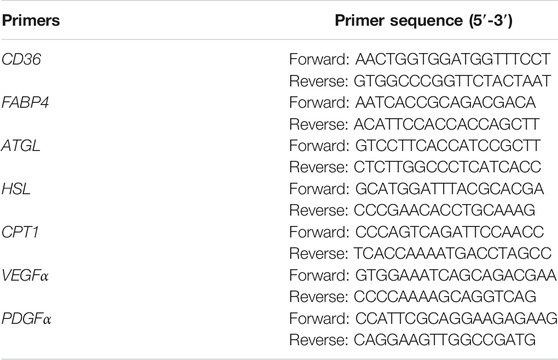Click PDGFα reverse sequence CAGGAAGTTGGCCGATG
This screenshot has width=558, height=360.
[x=444, y=340]
